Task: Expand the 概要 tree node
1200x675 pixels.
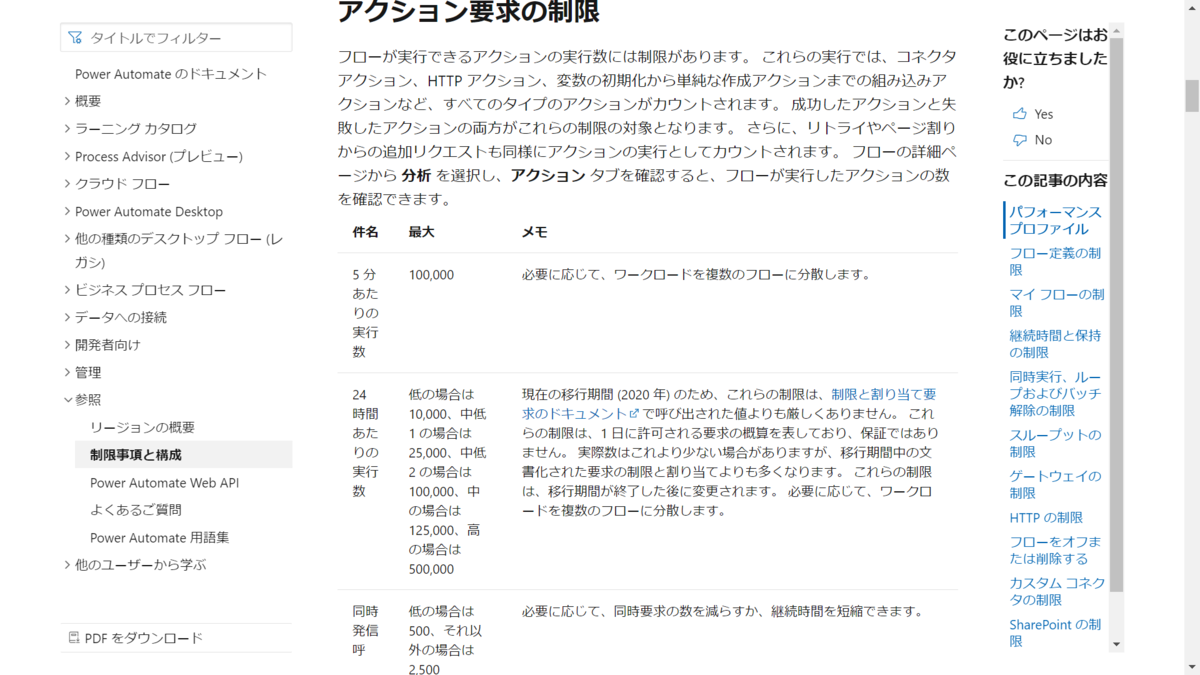Action: (67, 101)
